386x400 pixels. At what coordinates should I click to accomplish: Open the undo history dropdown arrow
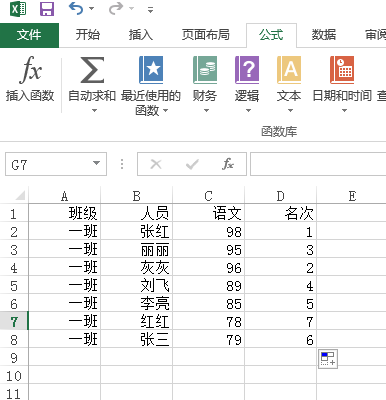click(x=91, y=9)
